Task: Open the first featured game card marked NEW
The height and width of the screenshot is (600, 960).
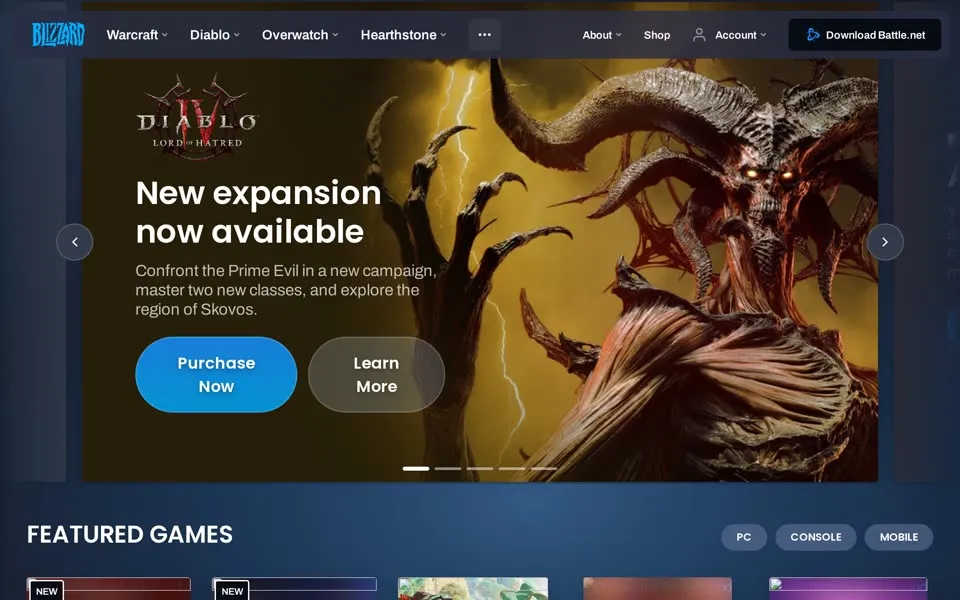Action: [108, 588]
